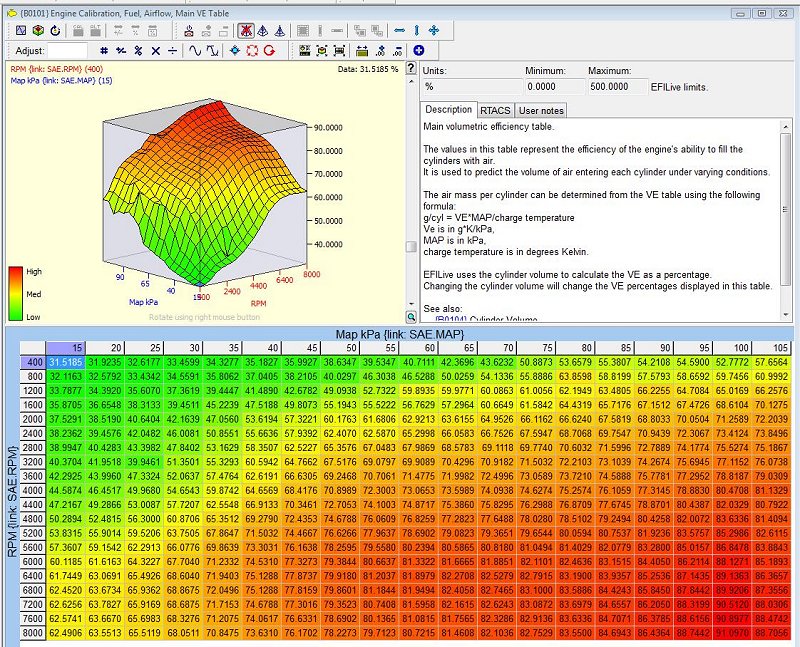The height and width of the screenshot is (647, 800).
Task: Click the description scrollbar up arrow
Action: click(x=786, y=127)
